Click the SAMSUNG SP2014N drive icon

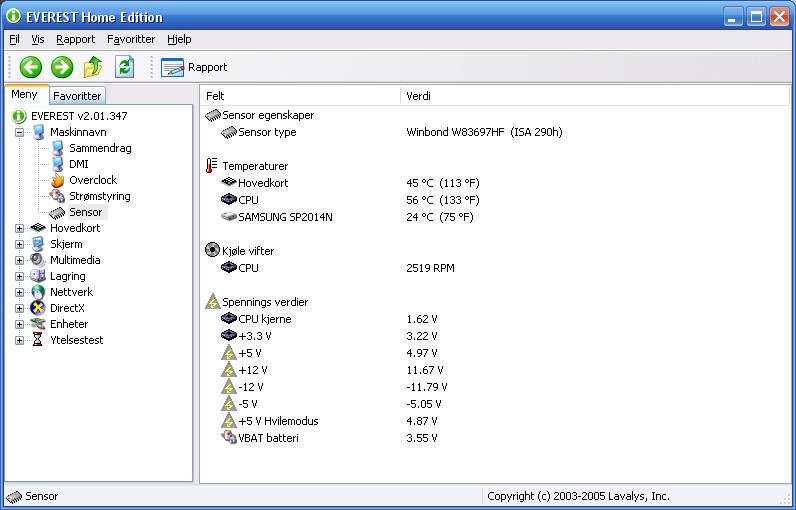229,217
